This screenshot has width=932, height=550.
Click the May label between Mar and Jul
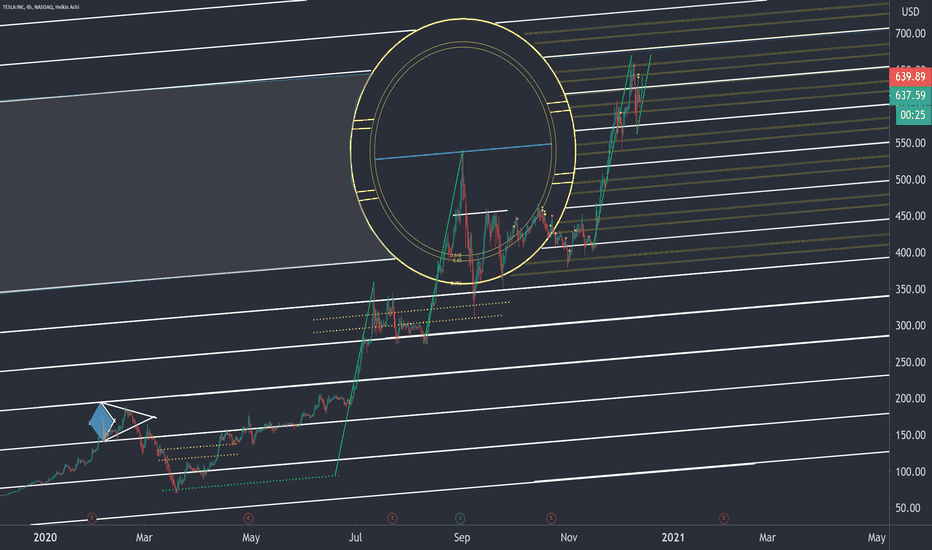tap(251, 538)
